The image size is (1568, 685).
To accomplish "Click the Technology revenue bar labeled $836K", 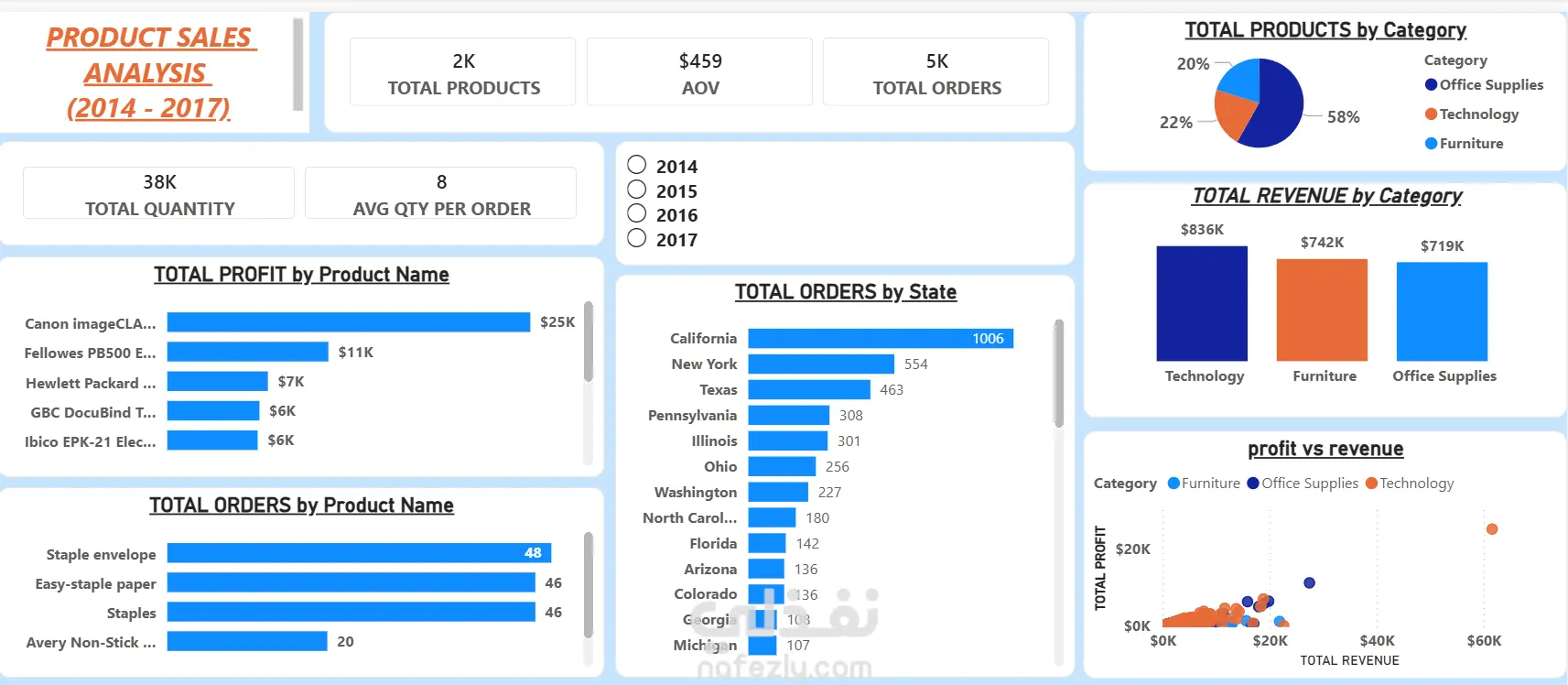I will pos(1202,303).
